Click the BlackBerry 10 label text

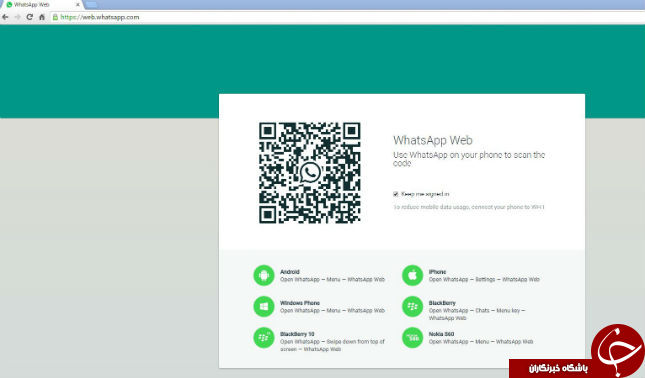[x=297, y=334]
